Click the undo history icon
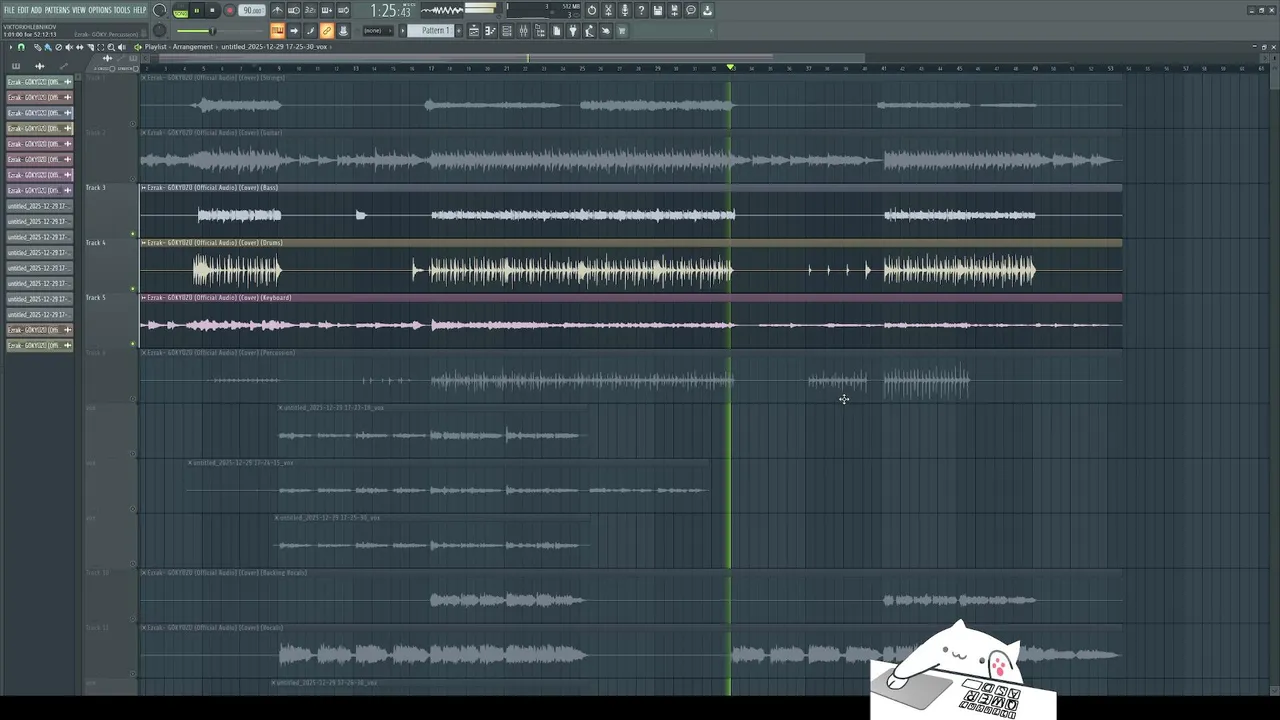 [591, 11]
